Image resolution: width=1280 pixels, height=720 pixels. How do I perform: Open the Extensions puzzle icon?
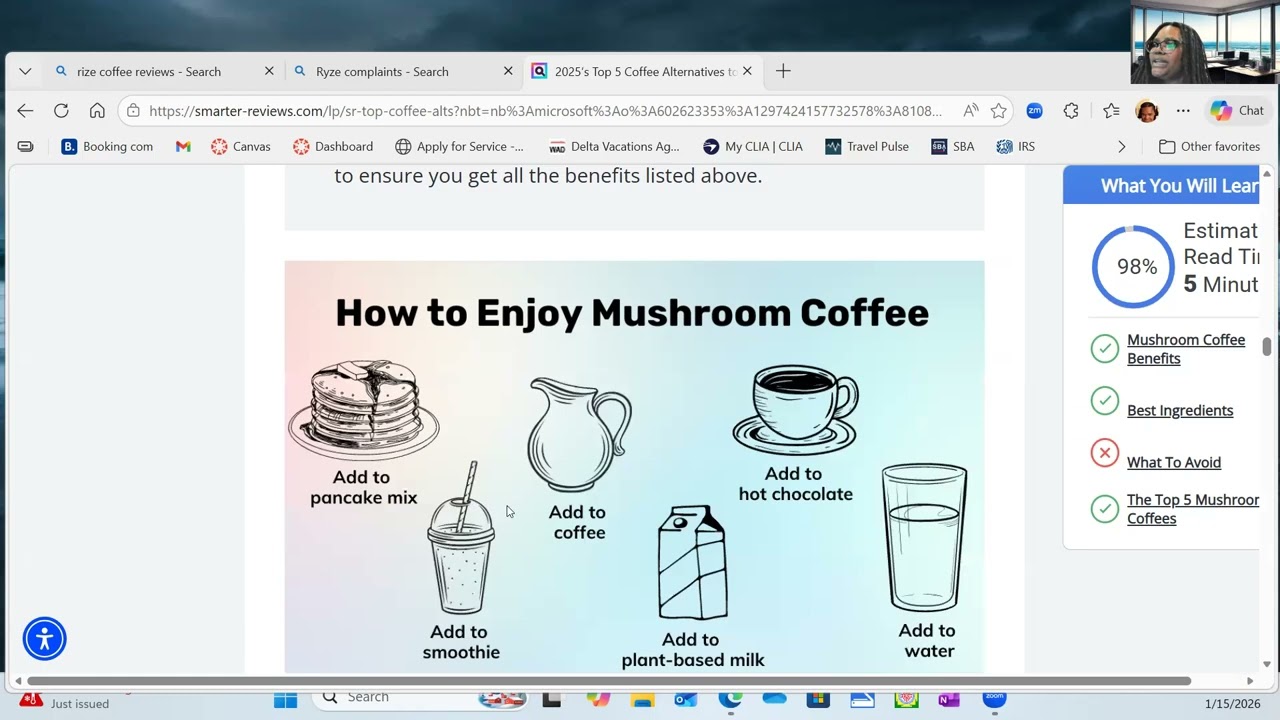pos(1071,111)
